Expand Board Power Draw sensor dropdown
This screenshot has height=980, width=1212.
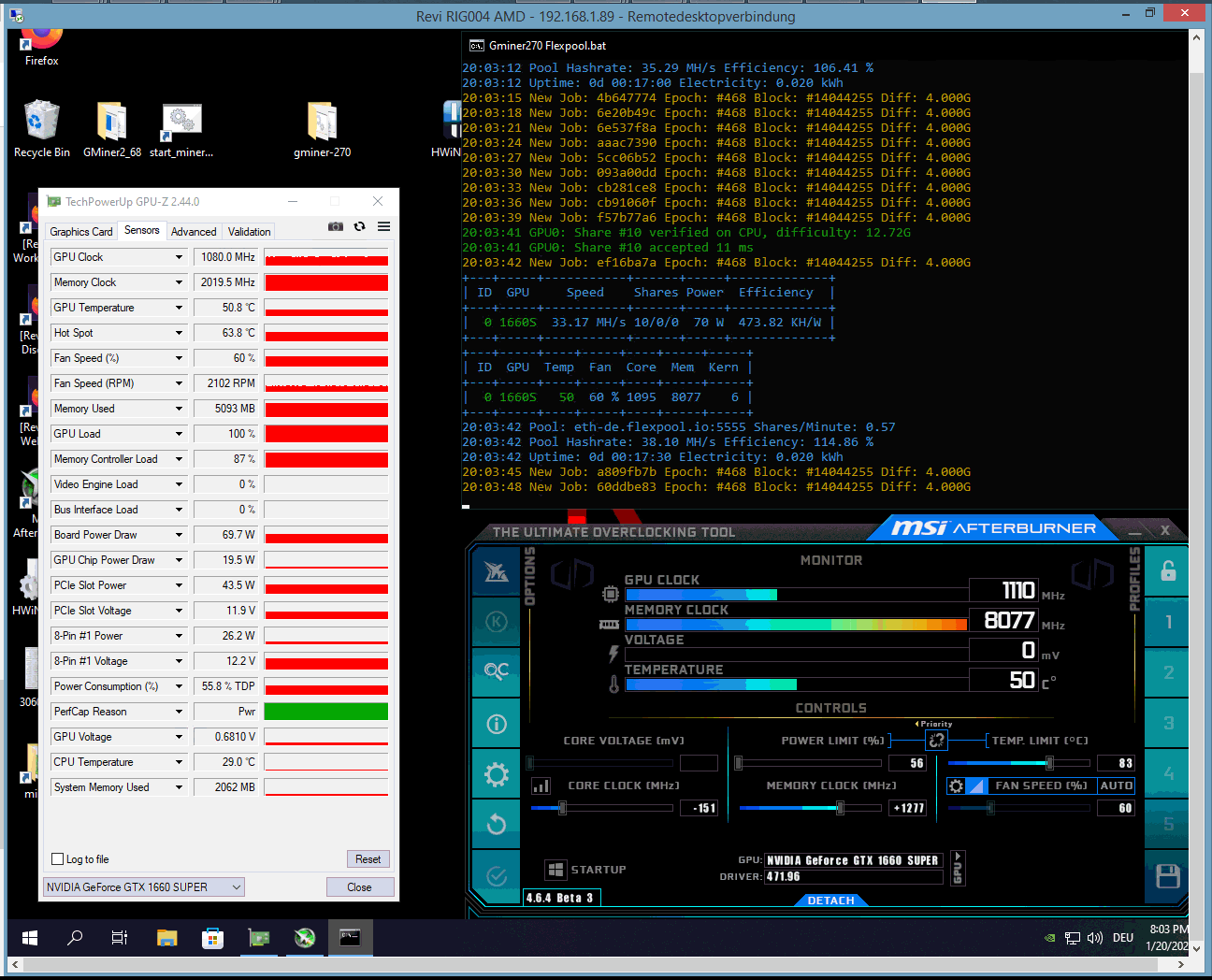pos(179,535)
